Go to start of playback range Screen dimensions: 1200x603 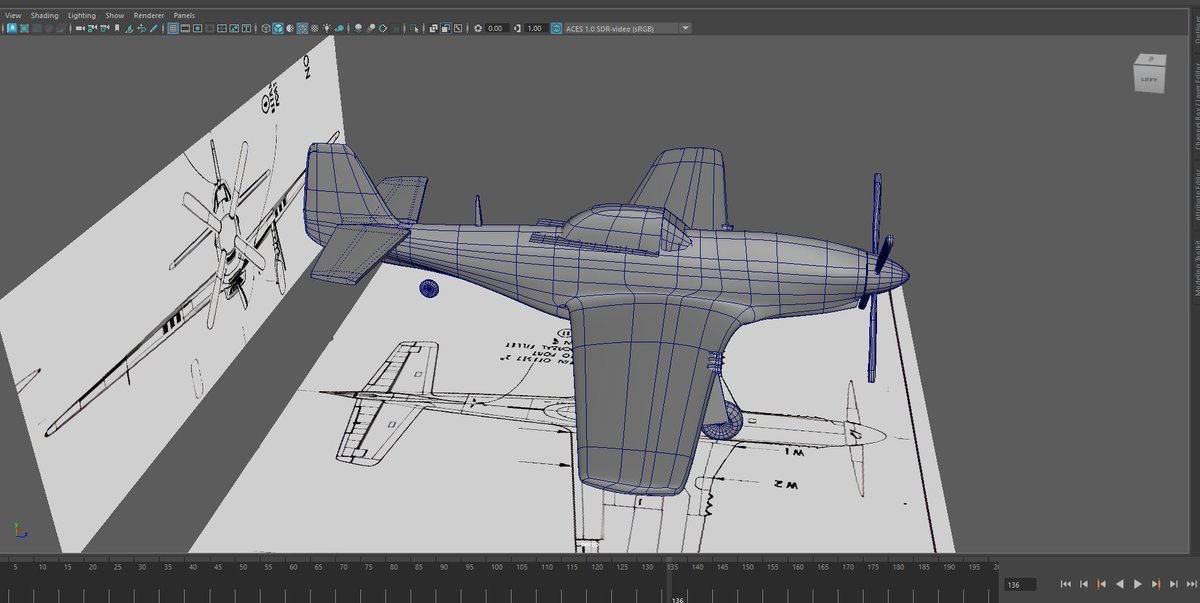(1065, 584)
